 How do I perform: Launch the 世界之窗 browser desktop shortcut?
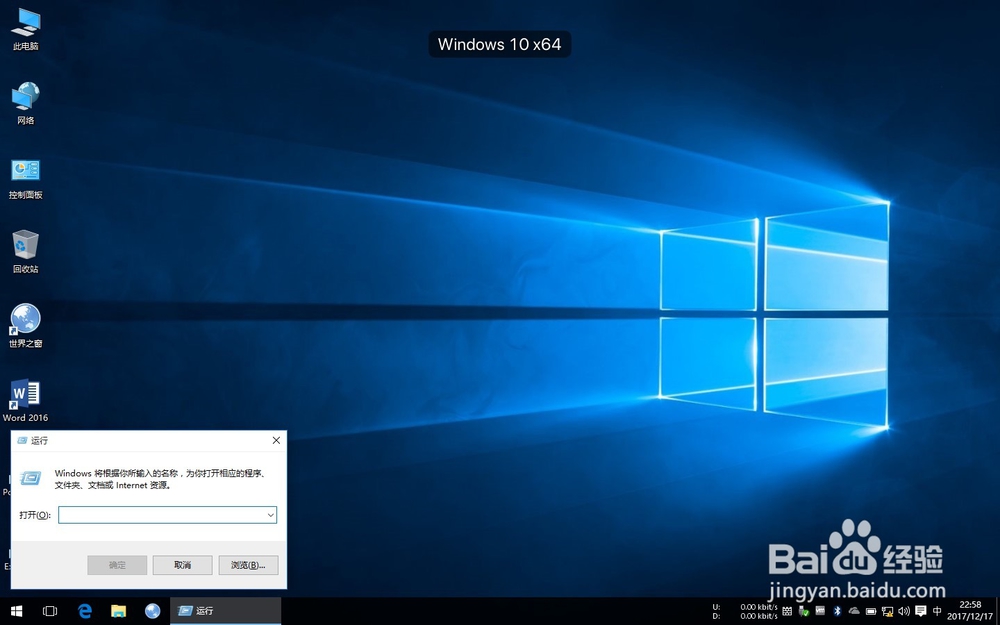pyautogui.click(x=26, y=326)
